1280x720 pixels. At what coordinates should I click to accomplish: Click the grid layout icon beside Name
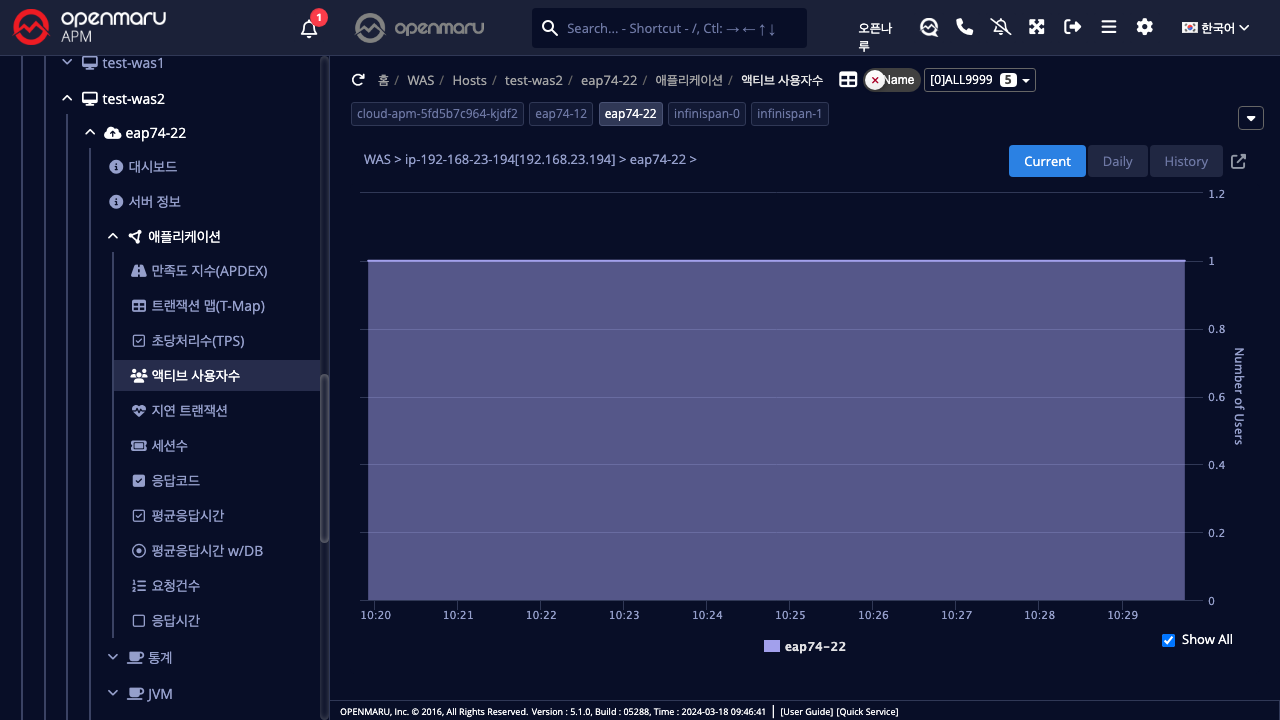(x=847, y=80)
